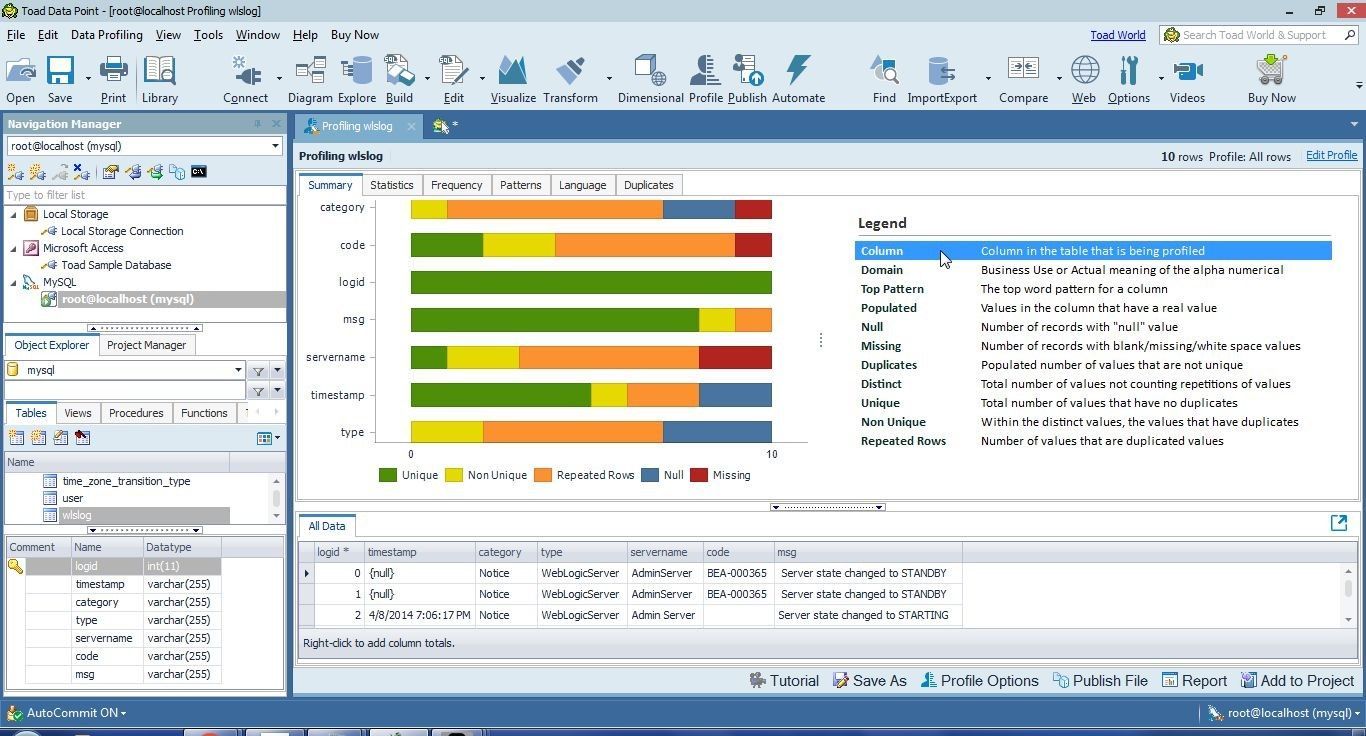Click the create table icon in Object Explorer
The width and height of the screenshot is (1366, 736).
coord(16,438)
